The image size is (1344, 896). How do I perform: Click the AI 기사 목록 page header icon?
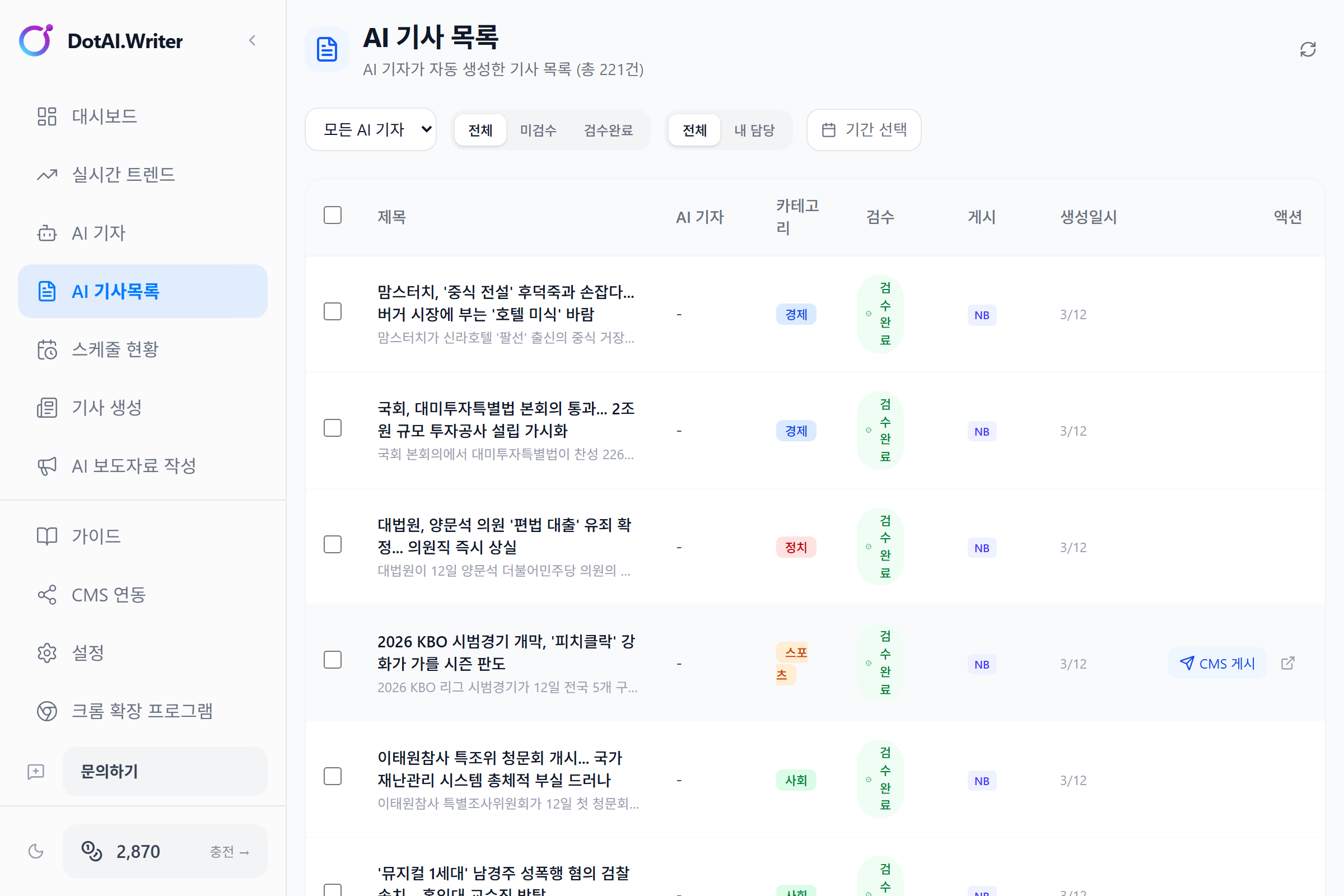coord(327,50)
